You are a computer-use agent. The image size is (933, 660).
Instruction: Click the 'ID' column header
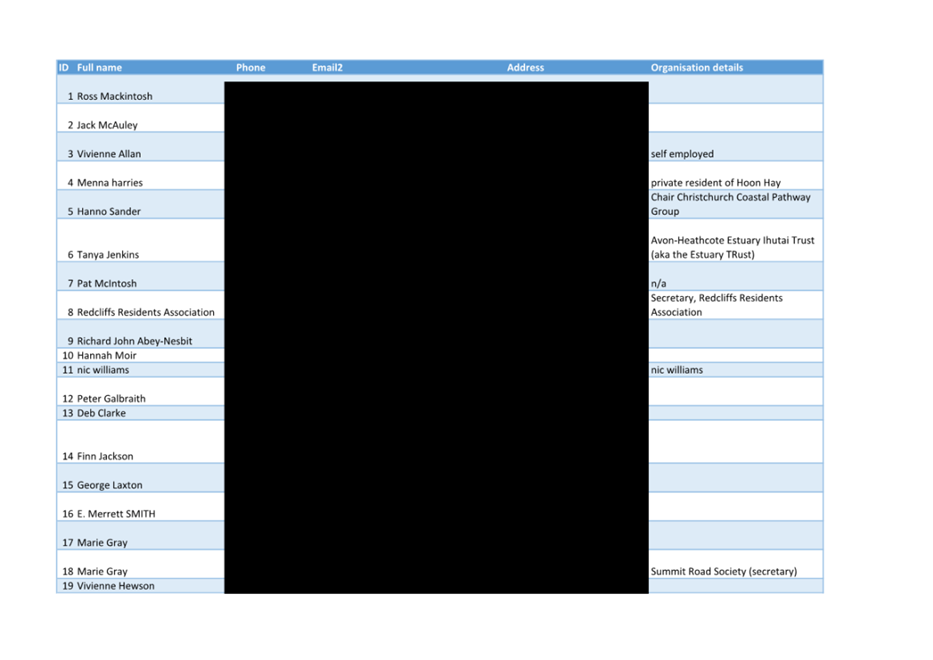tap(64, 68)
